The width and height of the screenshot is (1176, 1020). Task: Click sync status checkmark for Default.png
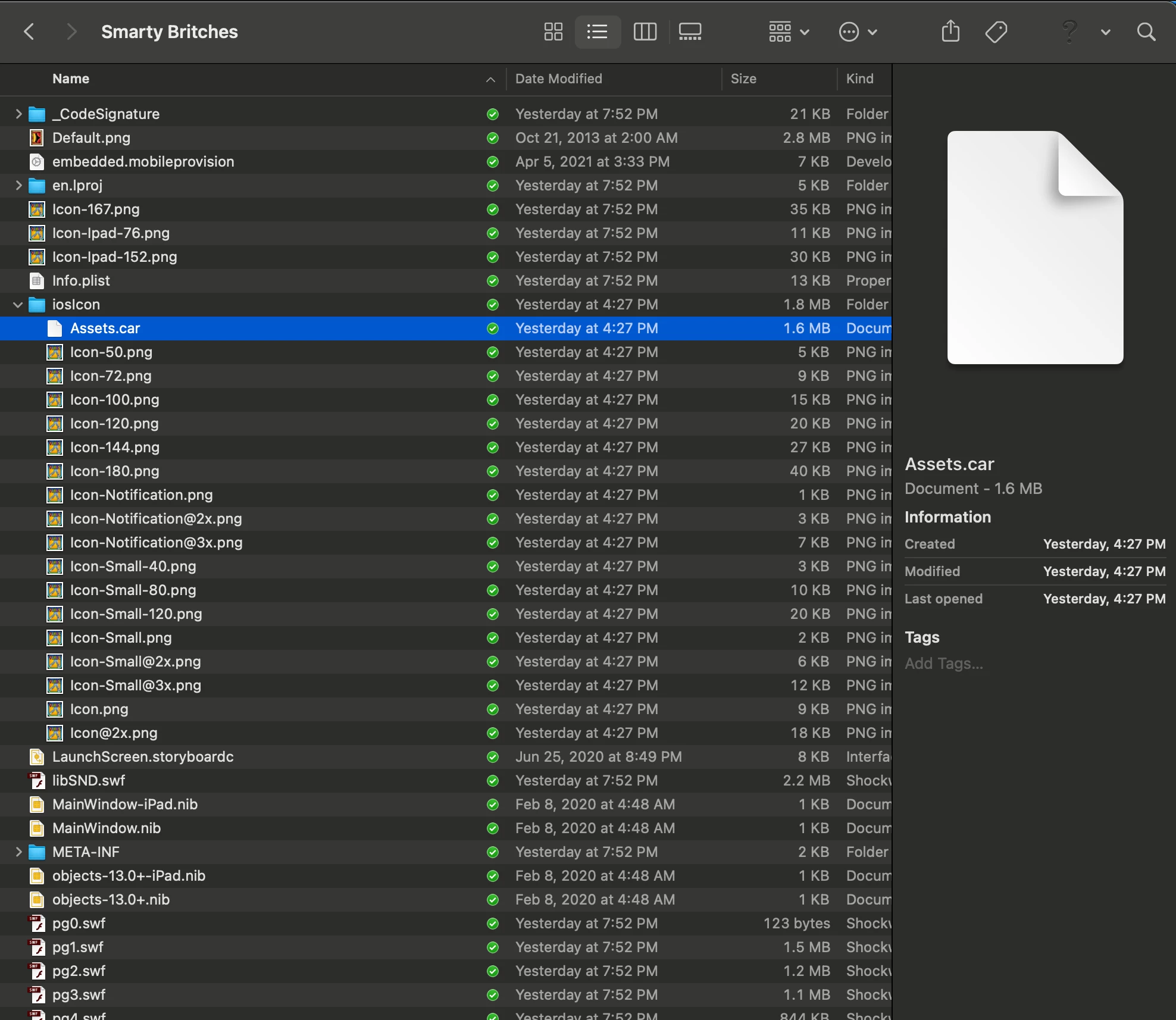492,138
